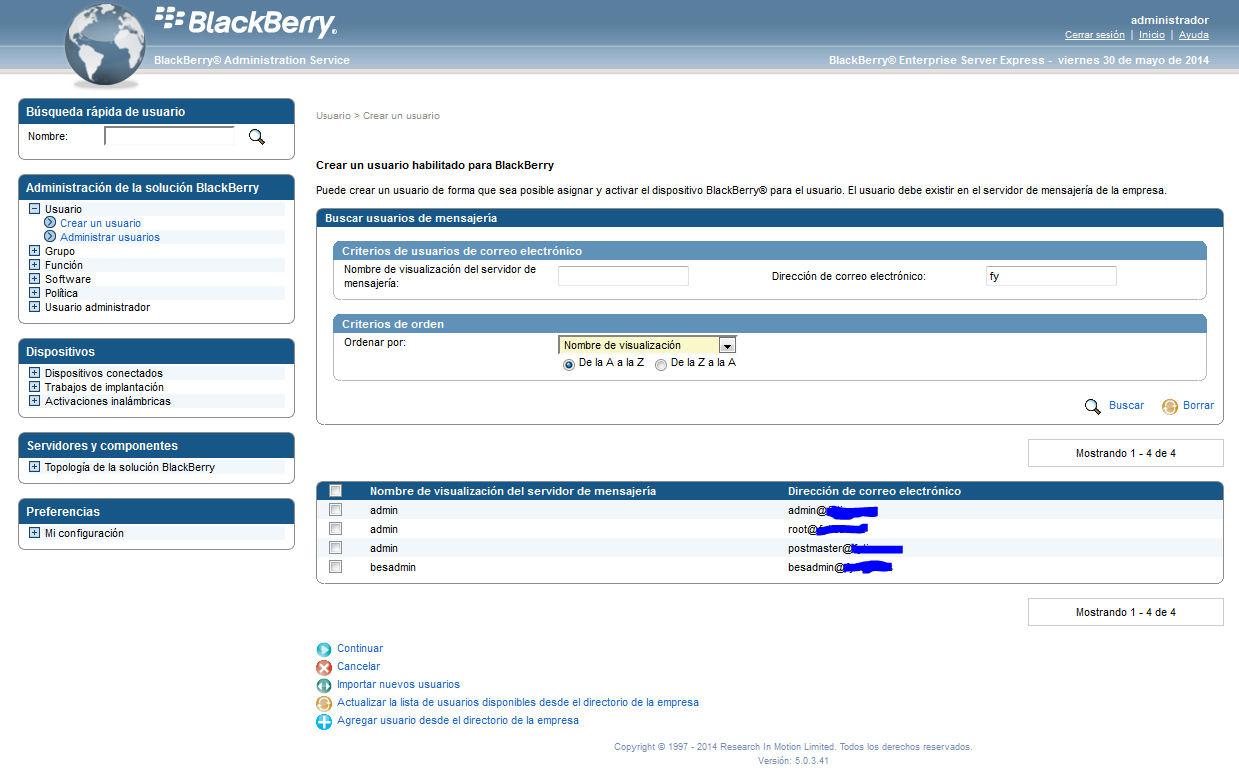Click the Importar nuevos usuarios icon
Viewport: 1239px width, 775px height.
click(x=324, y=685)
